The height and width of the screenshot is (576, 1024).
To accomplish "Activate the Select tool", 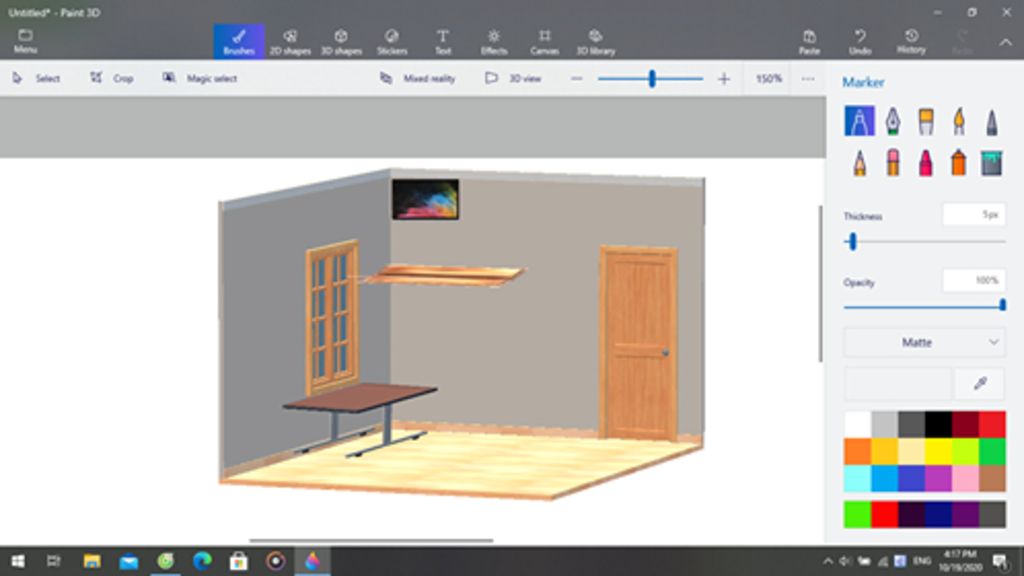I will (36, 78).
